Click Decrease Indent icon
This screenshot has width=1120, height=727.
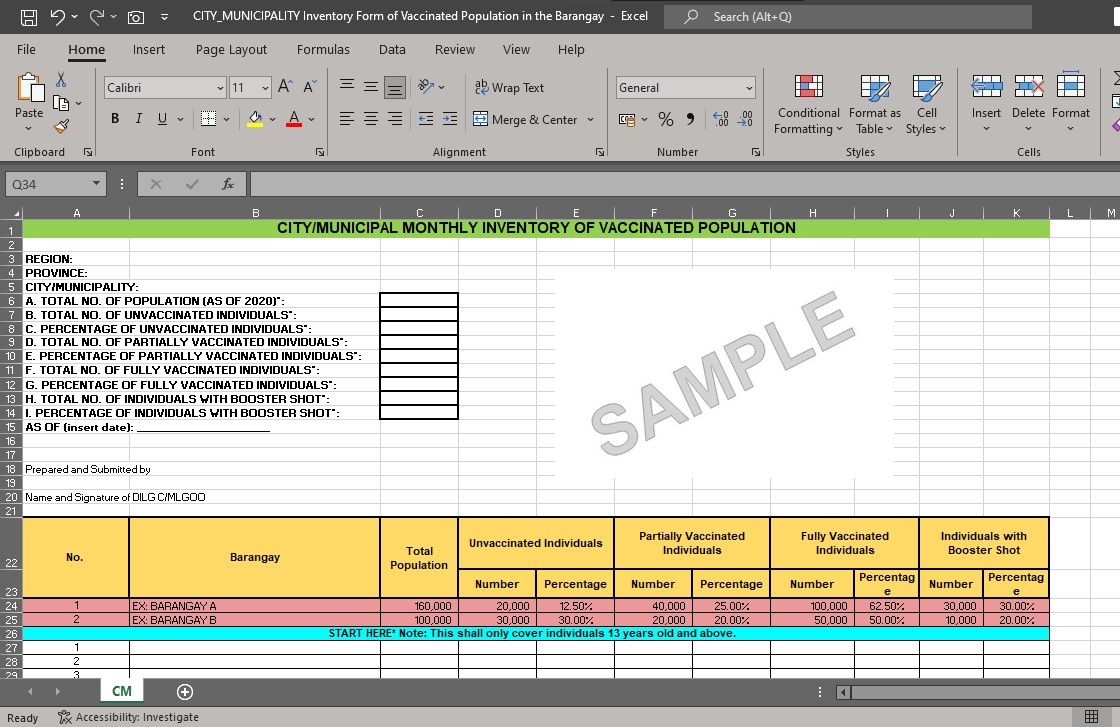[426, 119]
